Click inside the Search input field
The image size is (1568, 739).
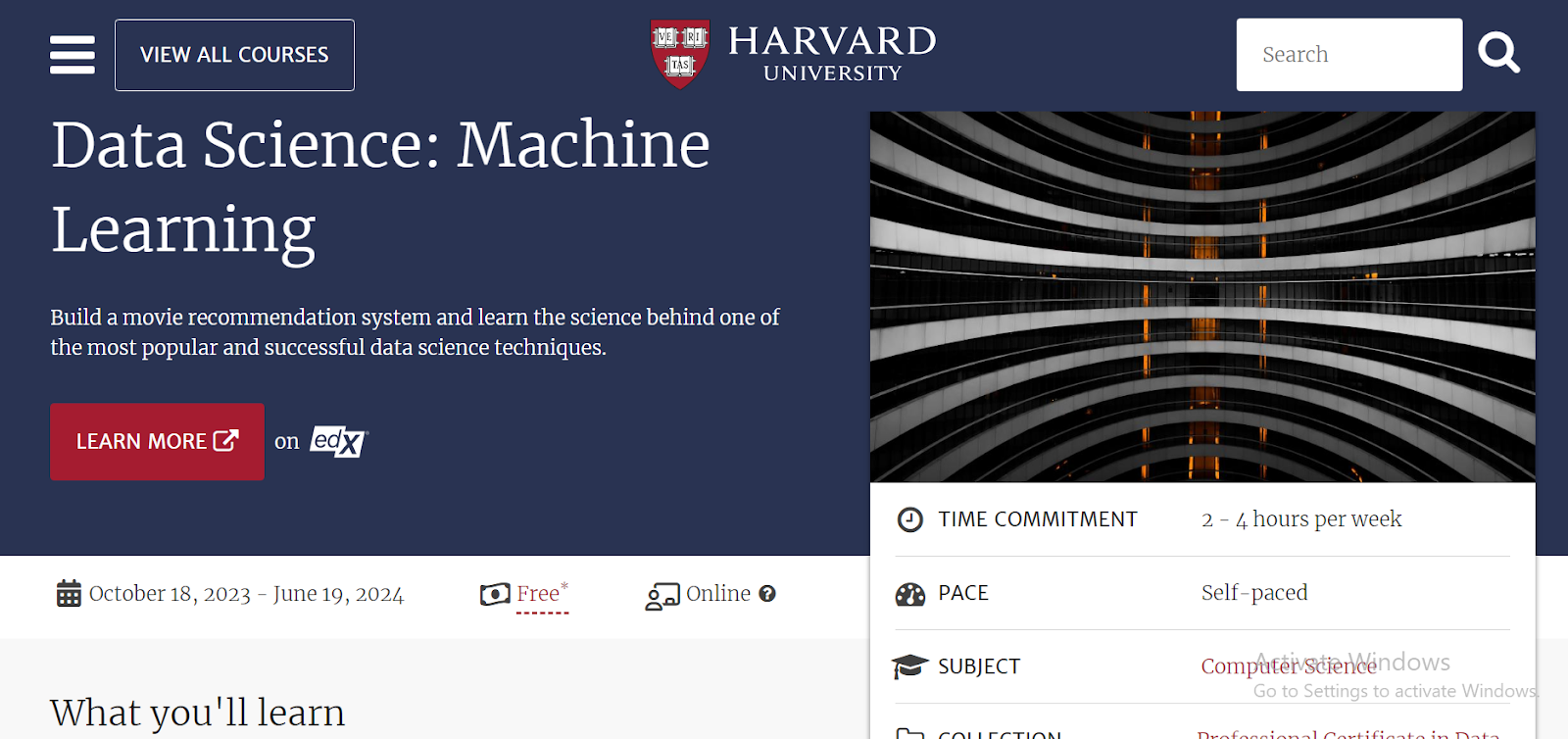click(1348, 54)
